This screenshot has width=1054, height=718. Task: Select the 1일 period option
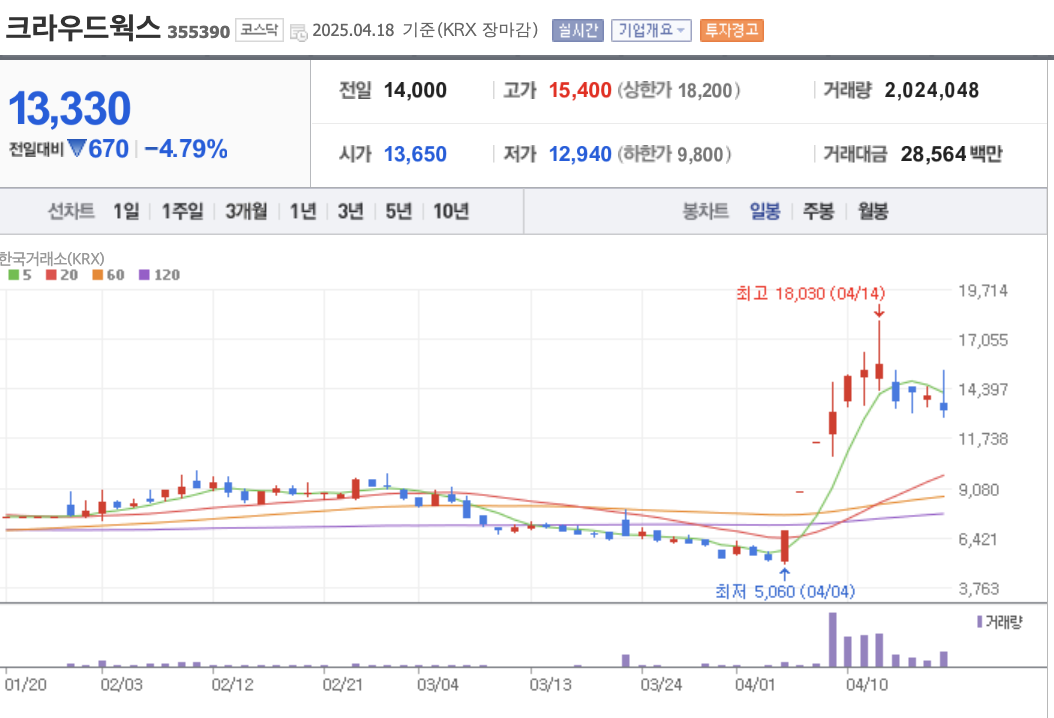pyautogui.click(x=126, y=211)
